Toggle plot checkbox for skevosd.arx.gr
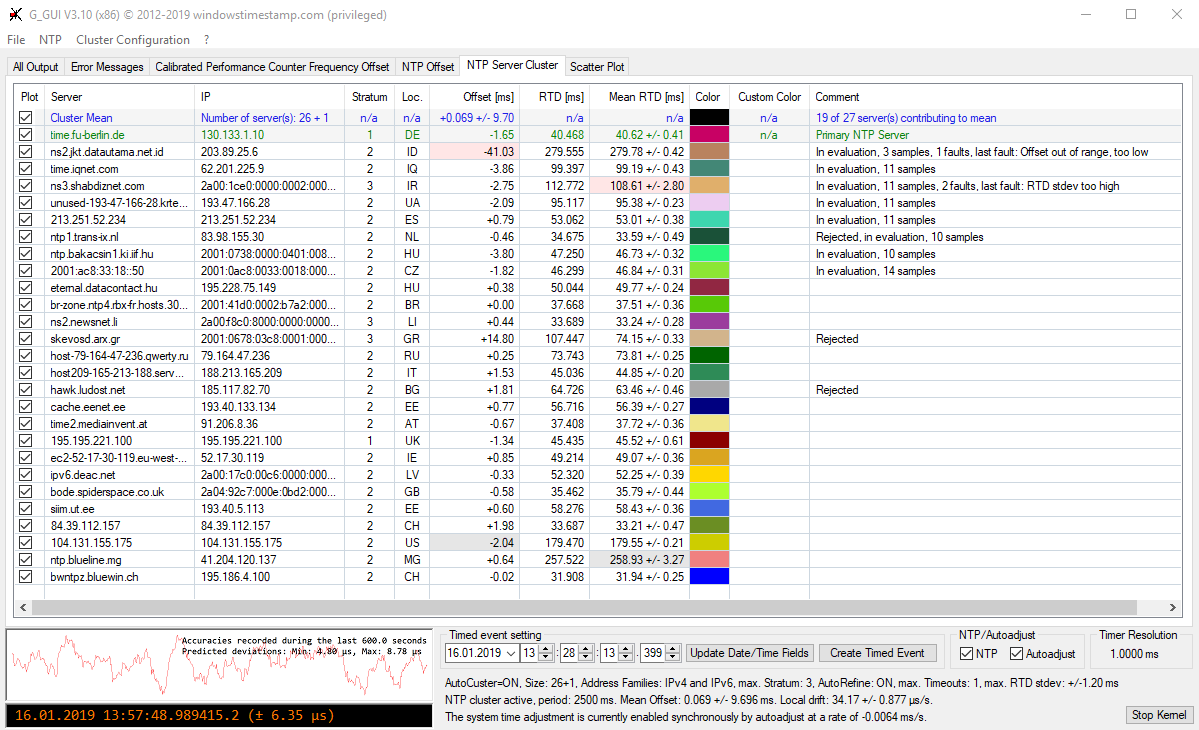The width and height of the screenshot is (1199, 730). (26, 339)
